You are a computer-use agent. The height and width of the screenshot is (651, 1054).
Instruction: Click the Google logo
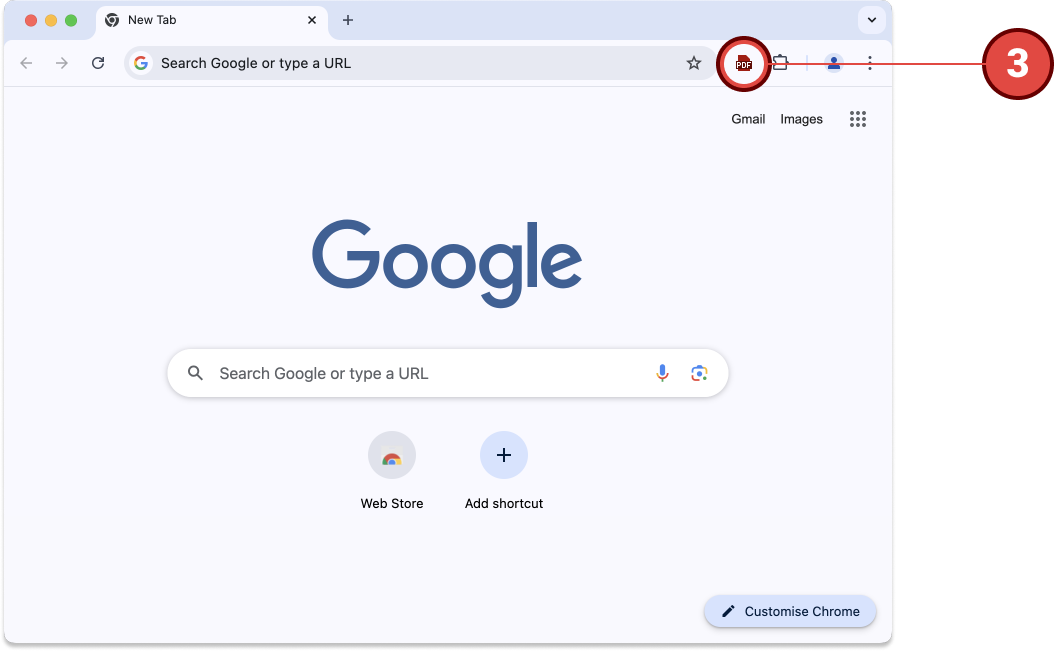click(x=447, y=263)
